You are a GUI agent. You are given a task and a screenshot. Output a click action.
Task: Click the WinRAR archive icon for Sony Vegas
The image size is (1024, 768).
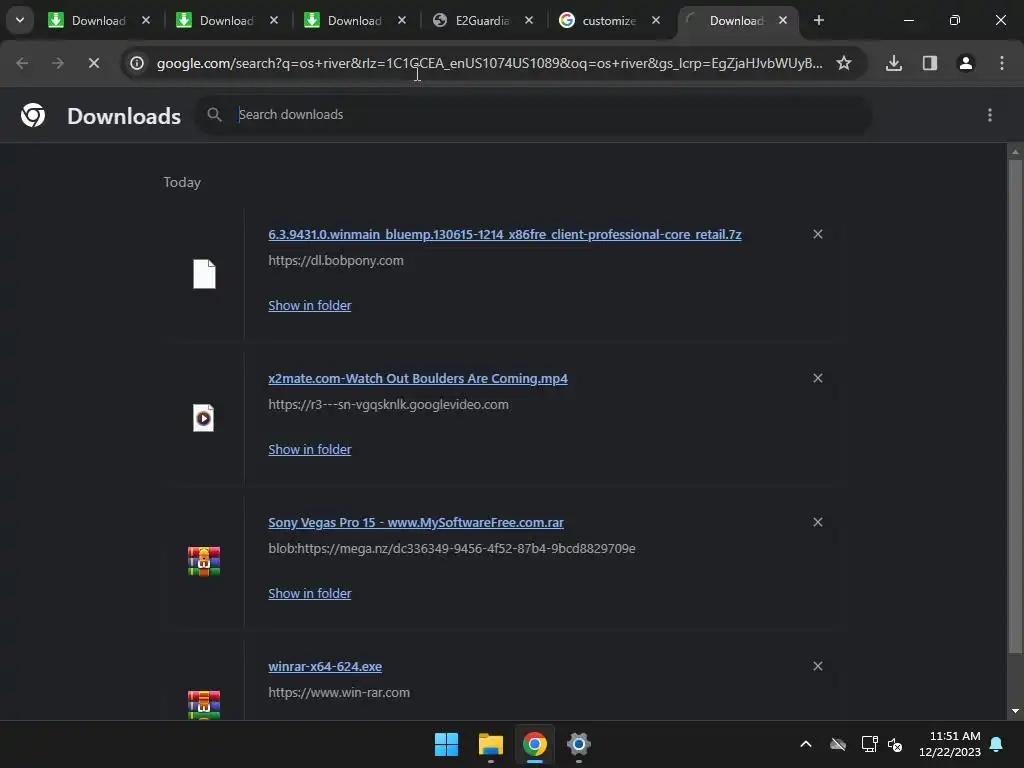204,562
